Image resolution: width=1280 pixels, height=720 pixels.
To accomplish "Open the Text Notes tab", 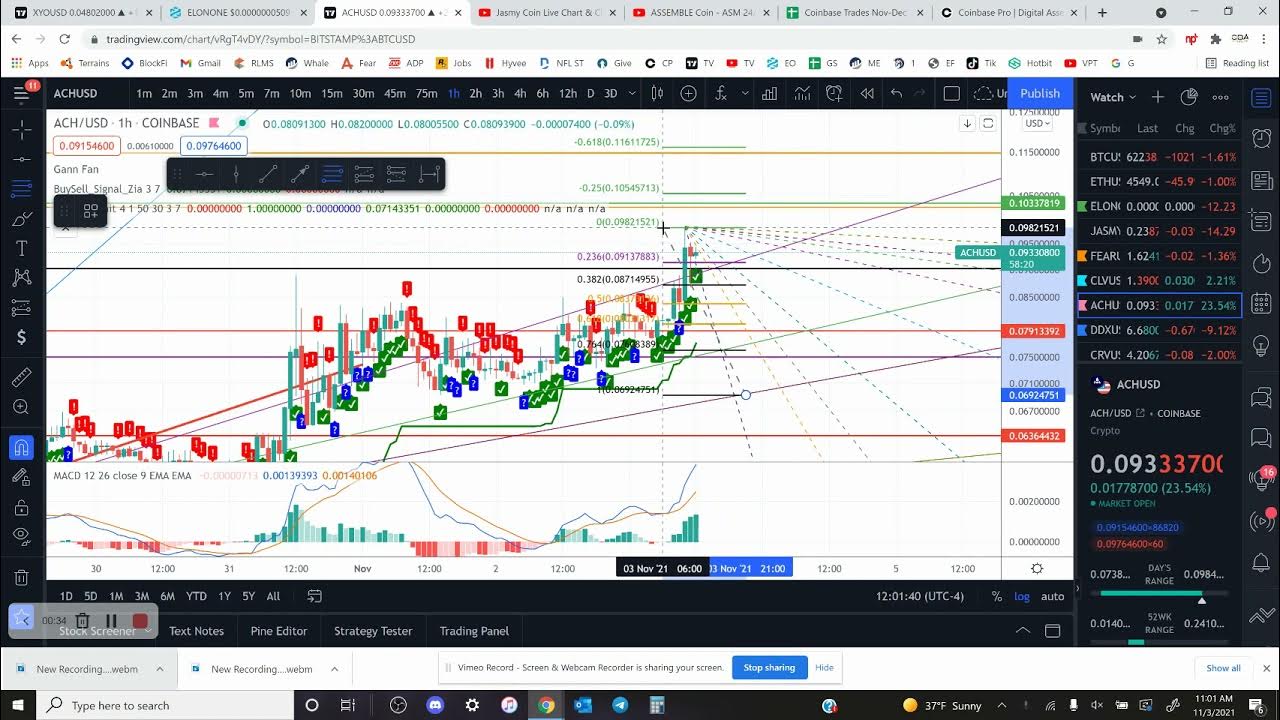I will click(196, 631).
